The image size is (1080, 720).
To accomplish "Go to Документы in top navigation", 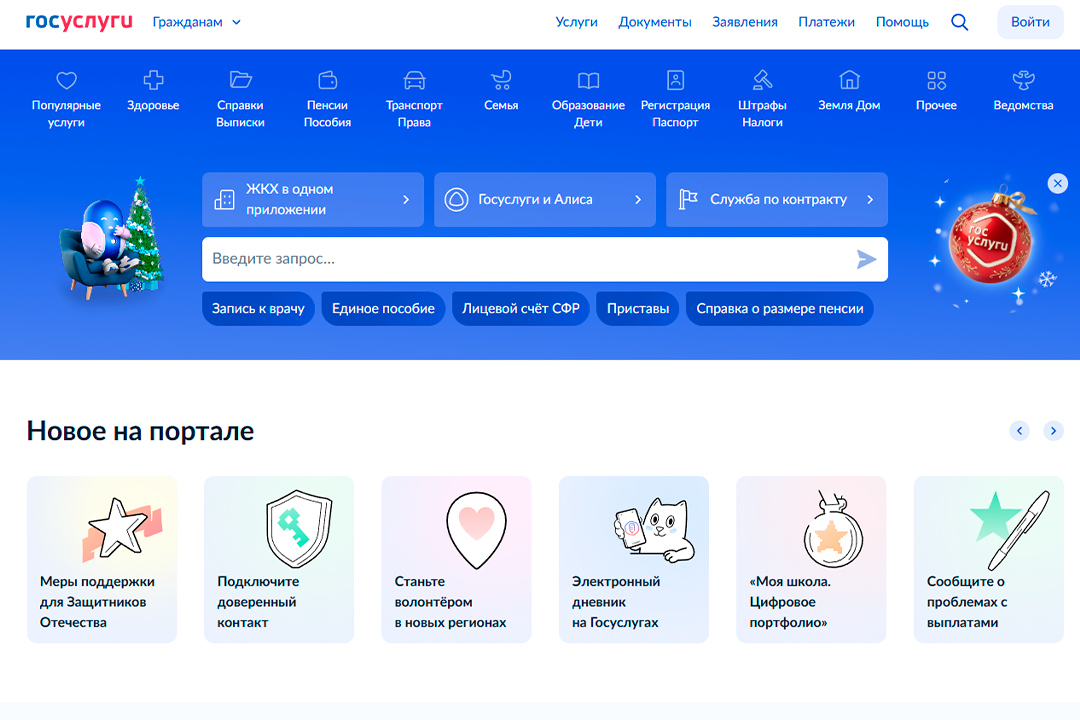I will (654, 22).
